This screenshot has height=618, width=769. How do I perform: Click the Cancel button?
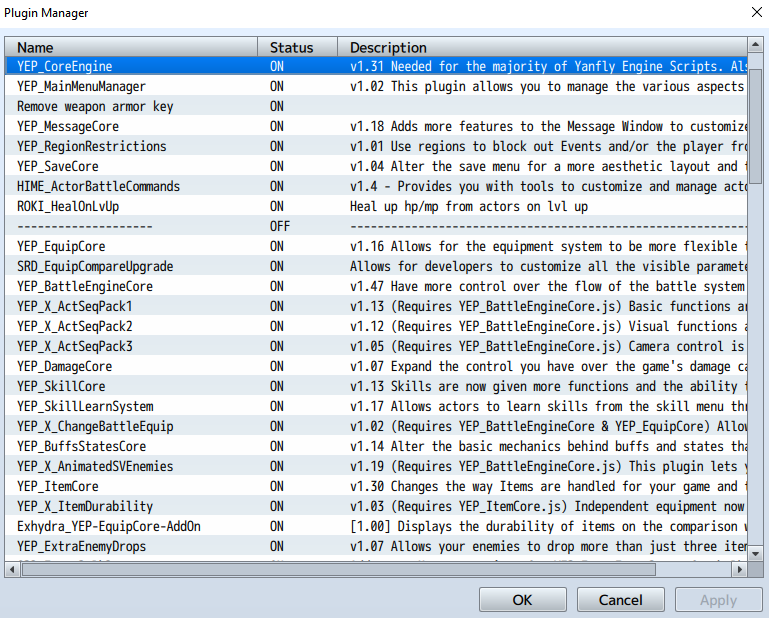pyautogui.click(x=620, y=599)
